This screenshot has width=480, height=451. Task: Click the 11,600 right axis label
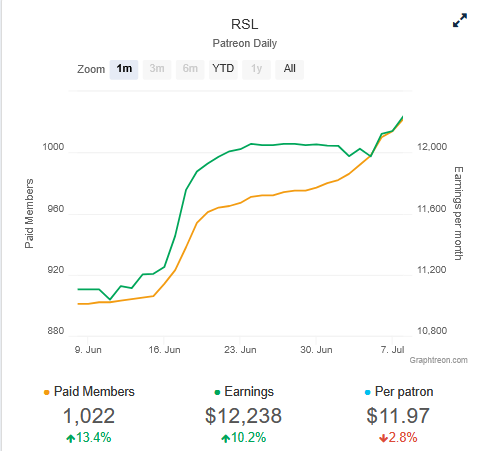coord(432,209)
